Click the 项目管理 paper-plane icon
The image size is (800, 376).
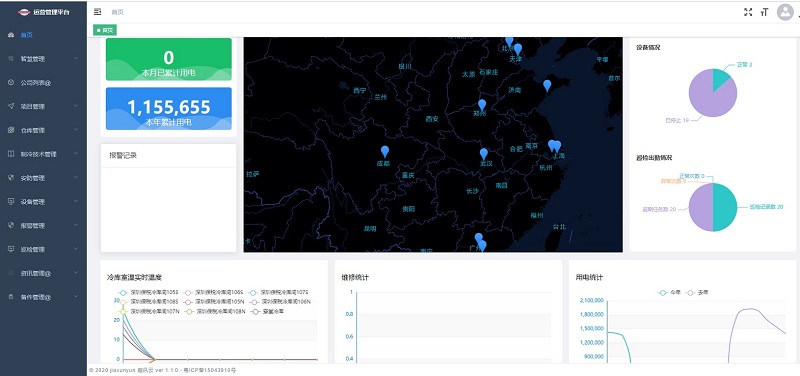tap(11, 106)
